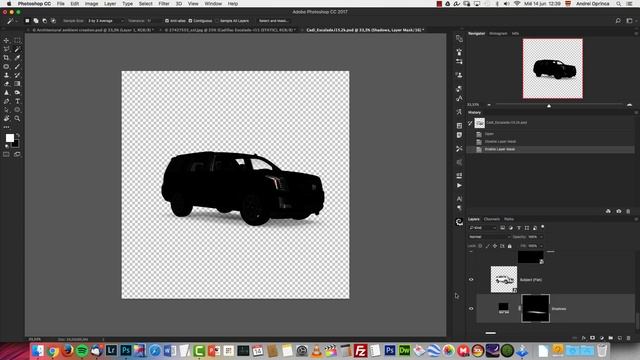This screenshot has width=640, height=360.
Task: Click the foreground color swatch
Action: pos(9,138)
